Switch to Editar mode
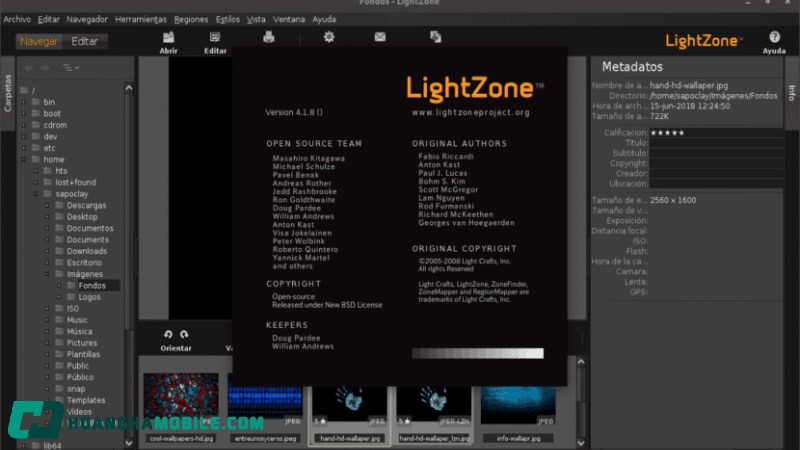The image size is (800, 450). [85, 41]
